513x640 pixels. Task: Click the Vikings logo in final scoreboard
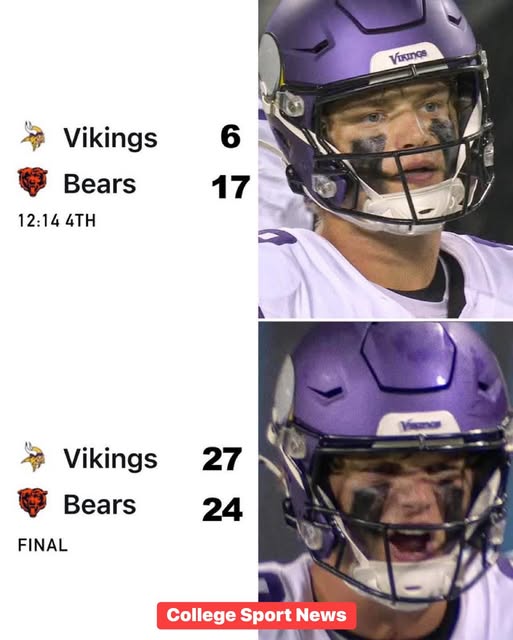pyautogui.click(x=33, y=457)
